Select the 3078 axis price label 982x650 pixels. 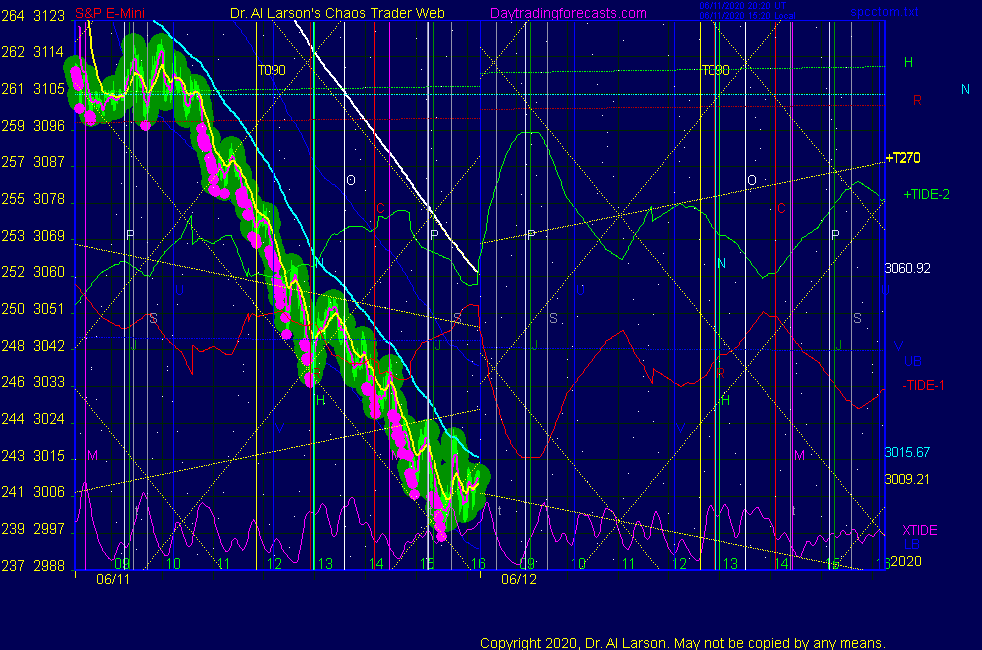click(x=49, y=199)
